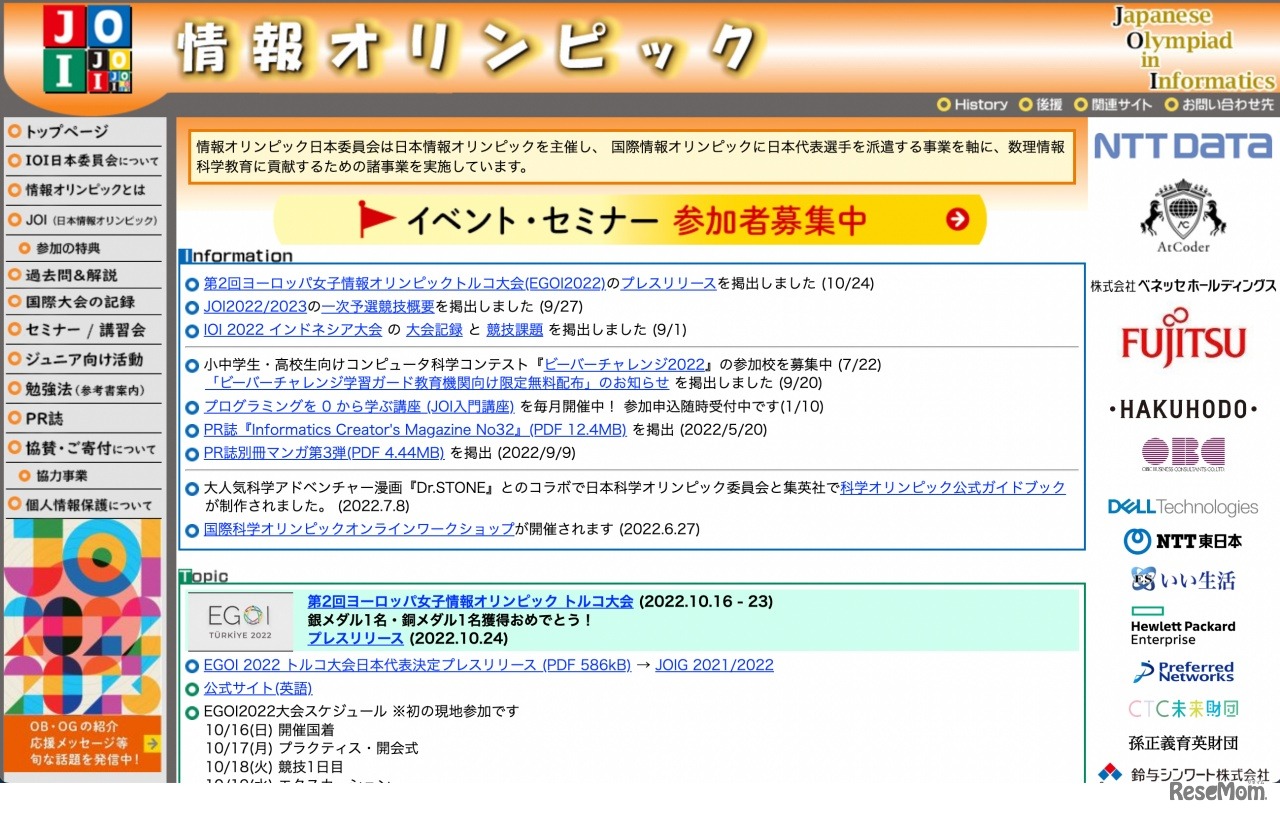Open the NTT DATA sponsor logo
This screenshot has height=814, width=1280.
coord(1183,146)
